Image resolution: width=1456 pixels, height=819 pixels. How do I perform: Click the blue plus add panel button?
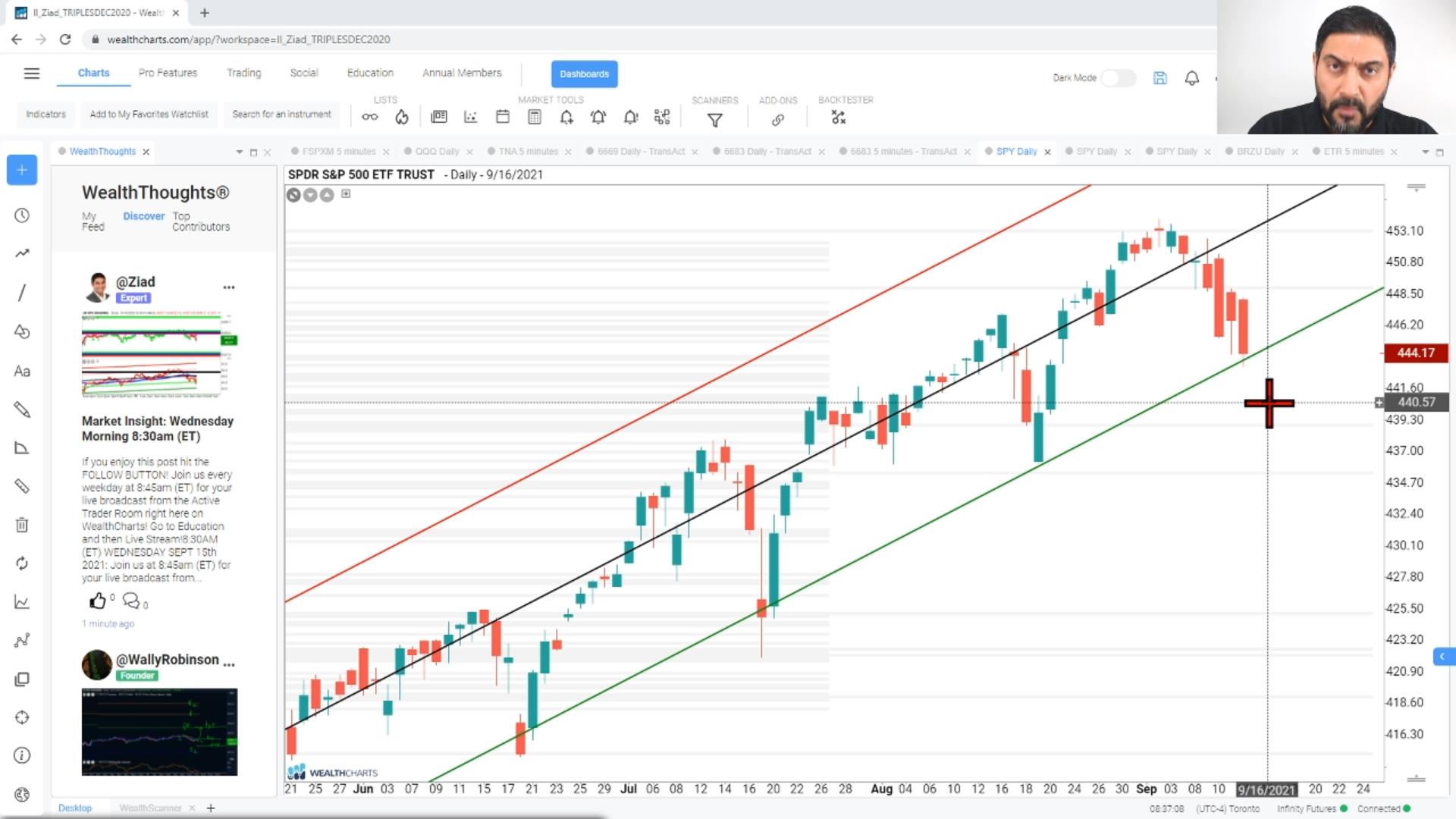(22, 170)
